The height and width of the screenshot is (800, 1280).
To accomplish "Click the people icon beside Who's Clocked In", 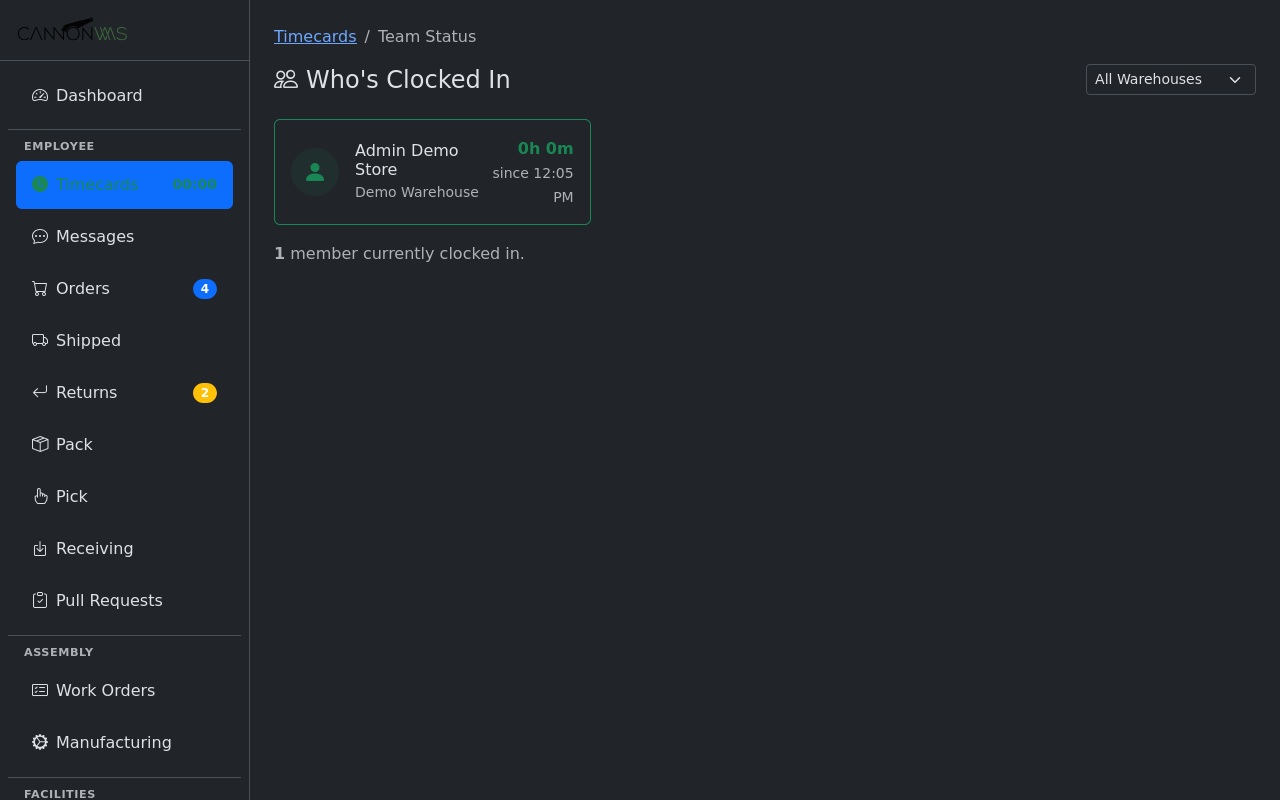I will 286,78.
